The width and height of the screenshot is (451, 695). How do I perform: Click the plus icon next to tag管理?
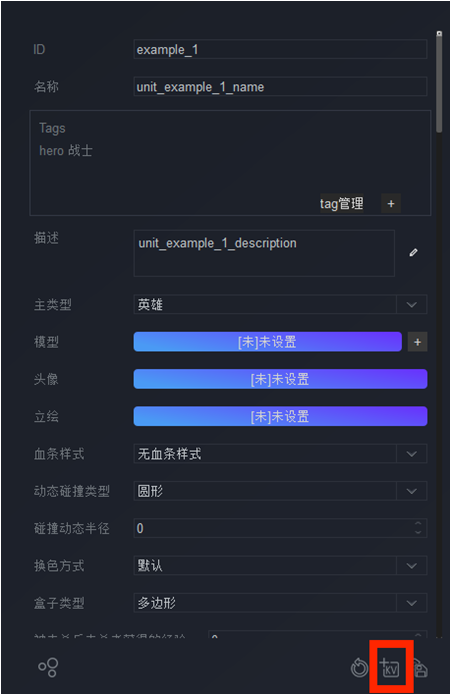pyautogui.click(x=391, y=203)
